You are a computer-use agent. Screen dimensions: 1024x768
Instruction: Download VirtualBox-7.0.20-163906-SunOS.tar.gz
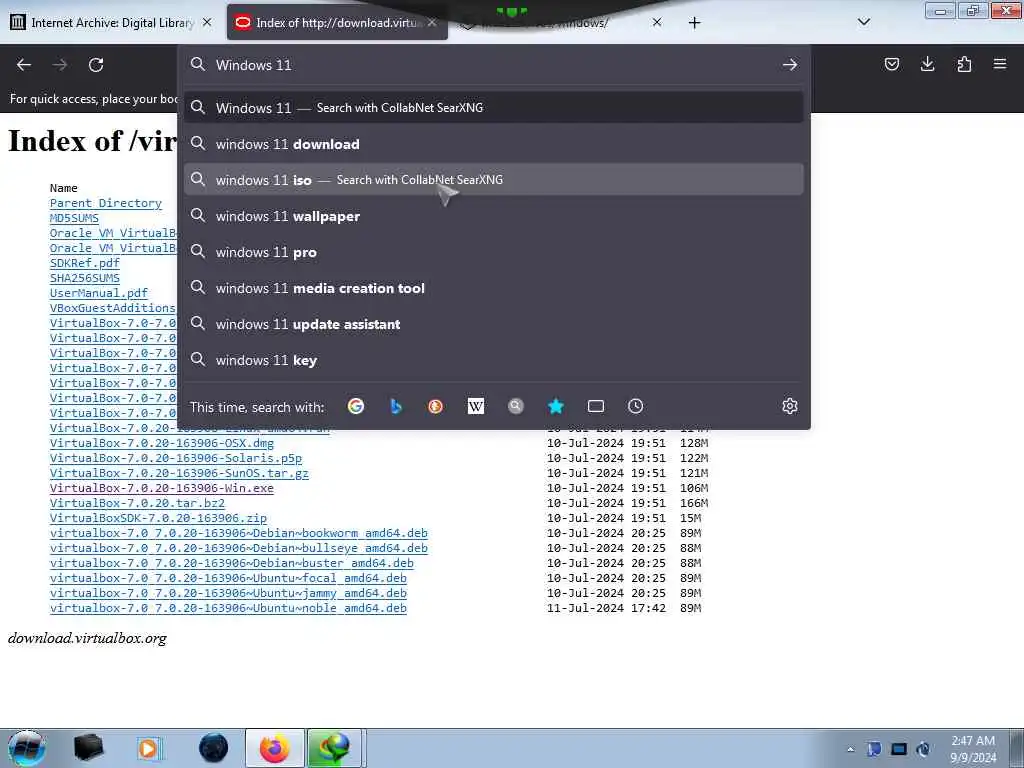tap(179, 473)
